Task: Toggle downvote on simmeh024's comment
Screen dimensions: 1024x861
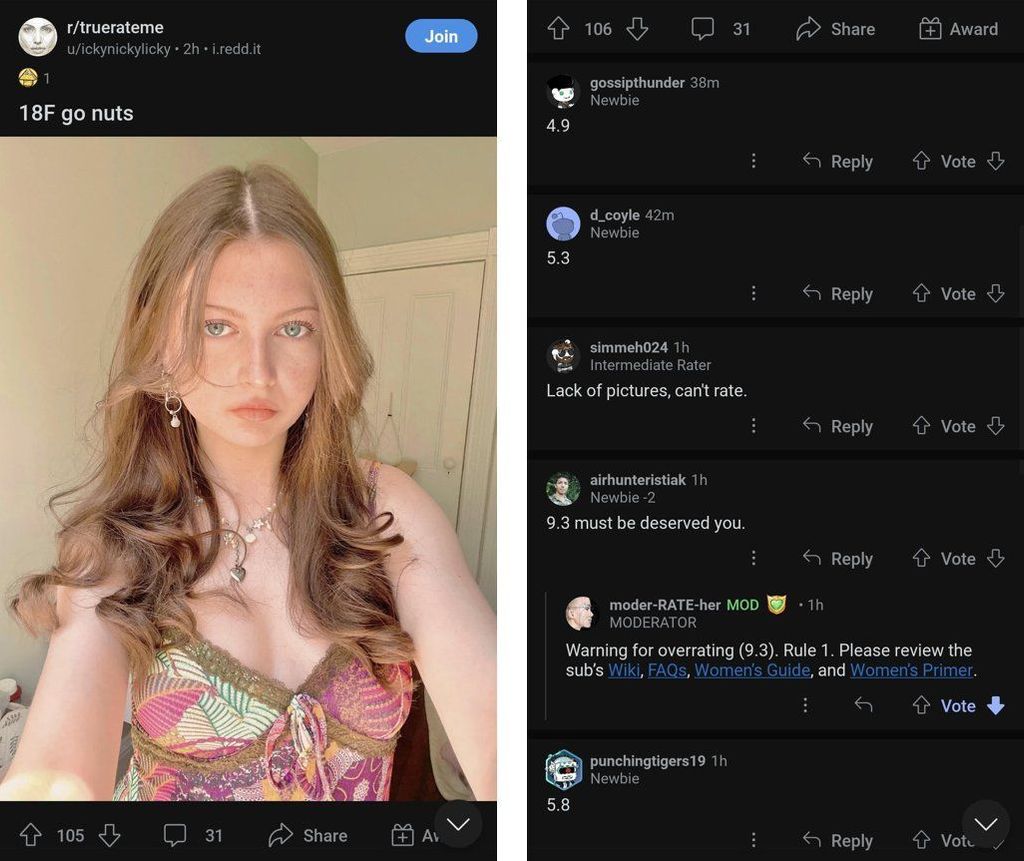Action: point(995,426)
